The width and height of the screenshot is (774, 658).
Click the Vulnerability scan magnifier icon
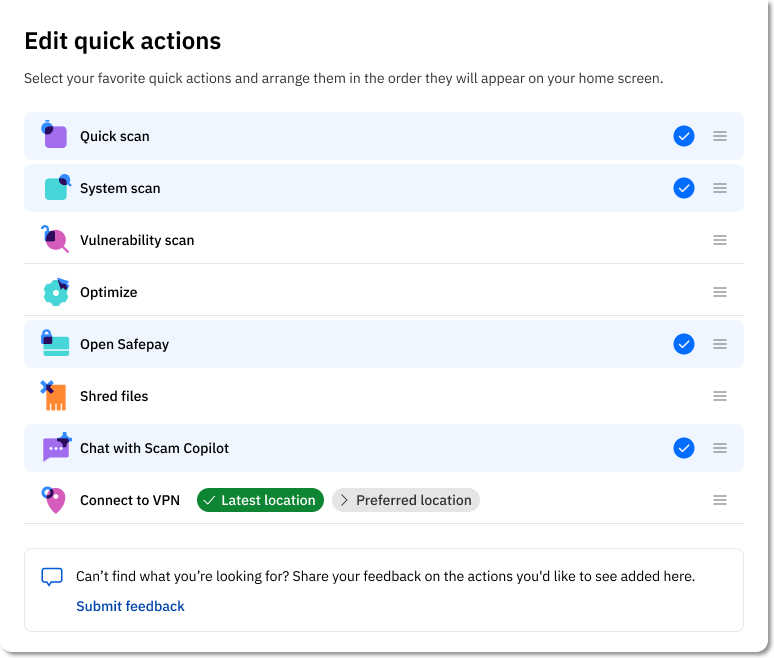pyautogui.click(x=54, y=239)
